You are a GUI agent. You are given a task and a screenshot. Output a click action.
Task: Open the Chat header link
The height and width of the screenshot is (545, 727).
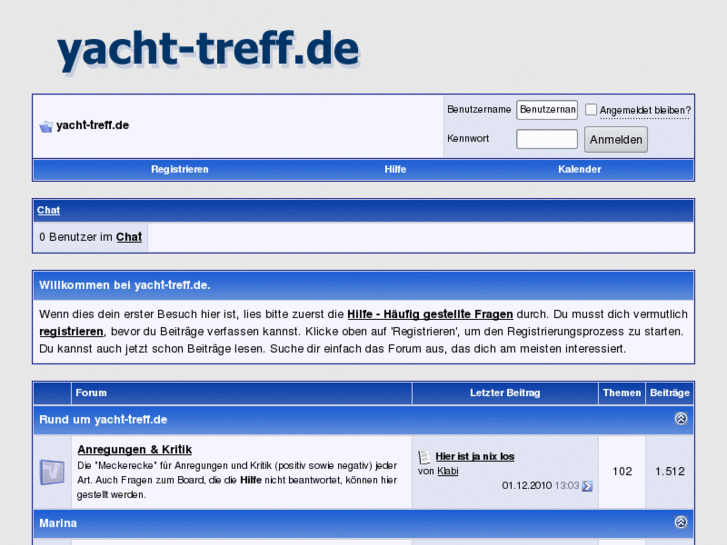coord(48,210)
